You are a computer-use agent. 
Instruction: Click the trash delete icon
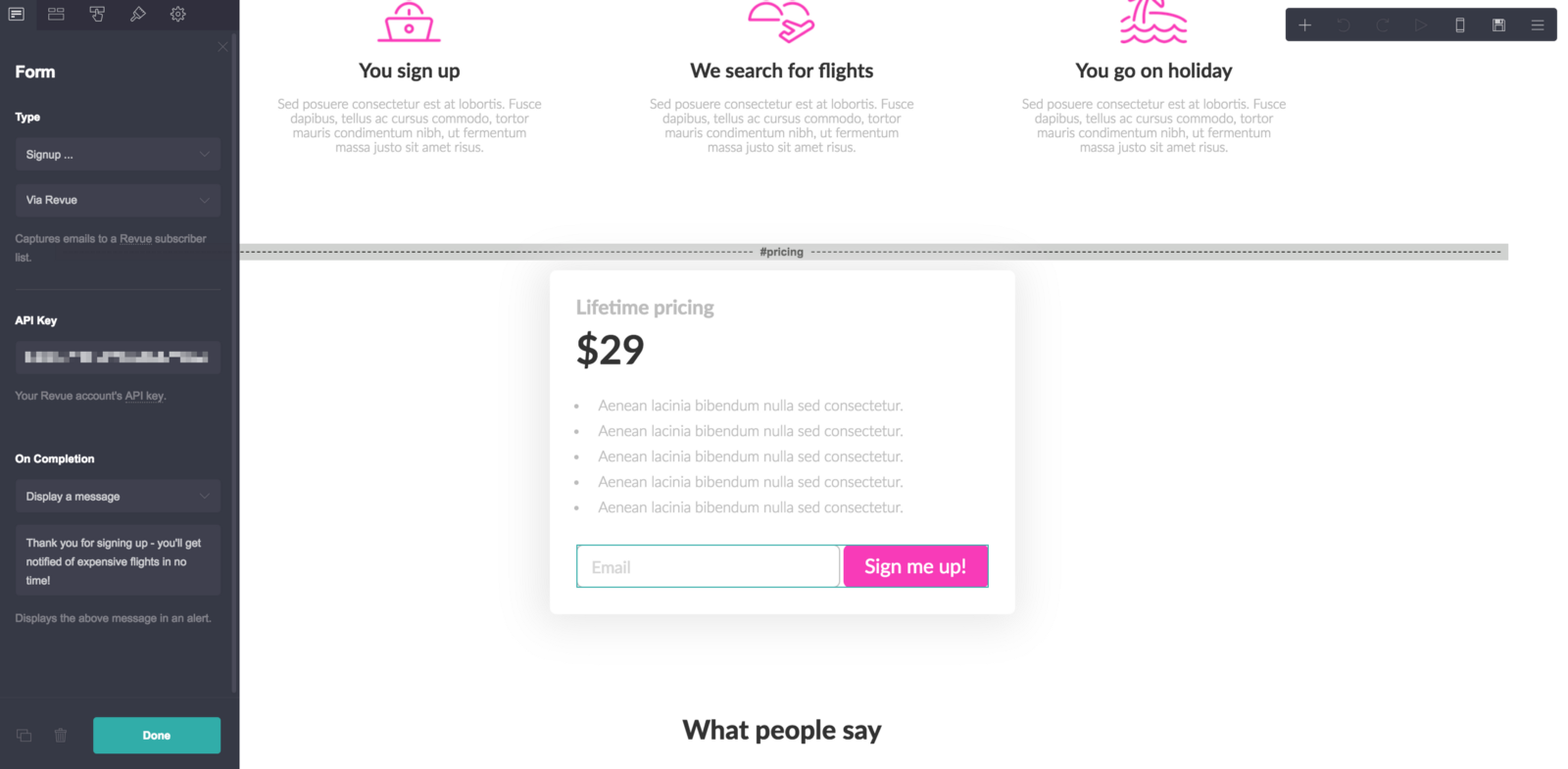61,736
